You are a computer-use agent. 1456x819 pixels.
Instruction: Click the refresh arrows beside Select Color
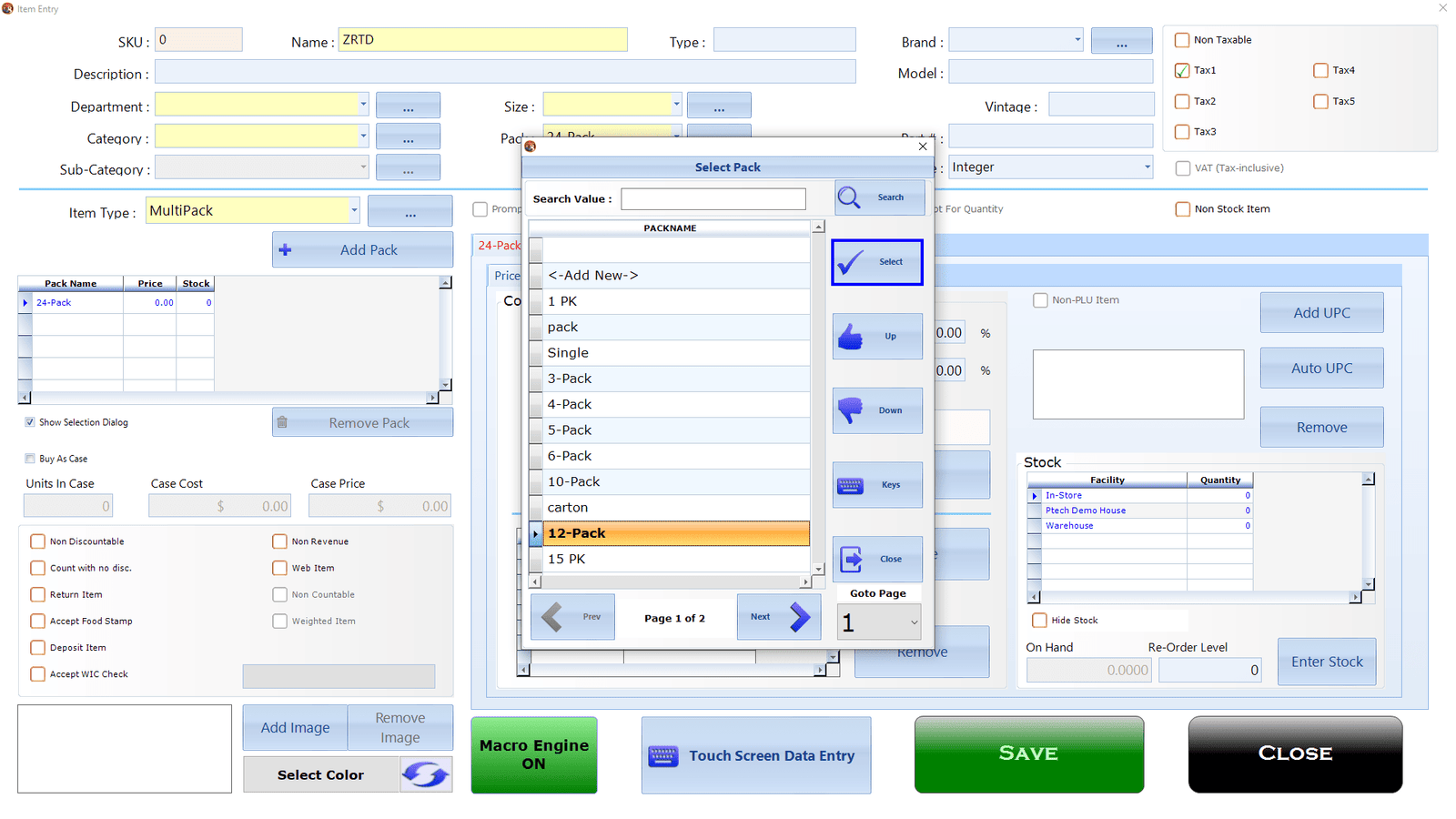[426, 774]
